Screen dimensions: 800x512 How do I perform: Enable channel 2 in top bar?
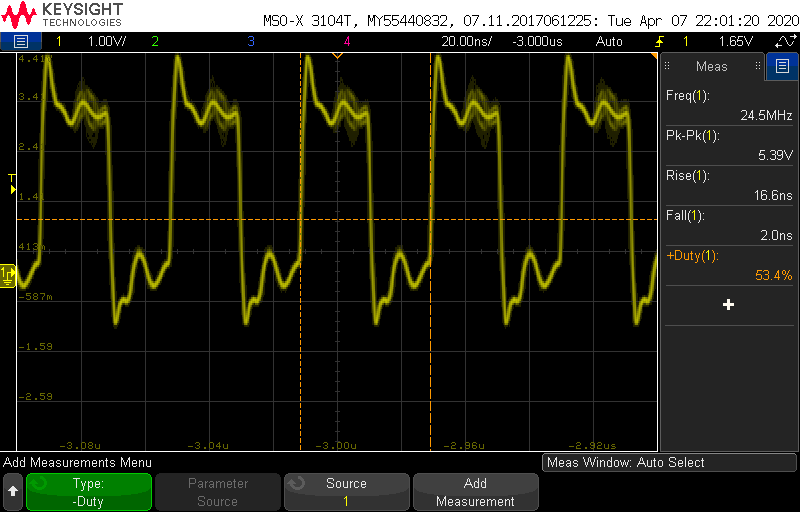click(x=155, y=41)
